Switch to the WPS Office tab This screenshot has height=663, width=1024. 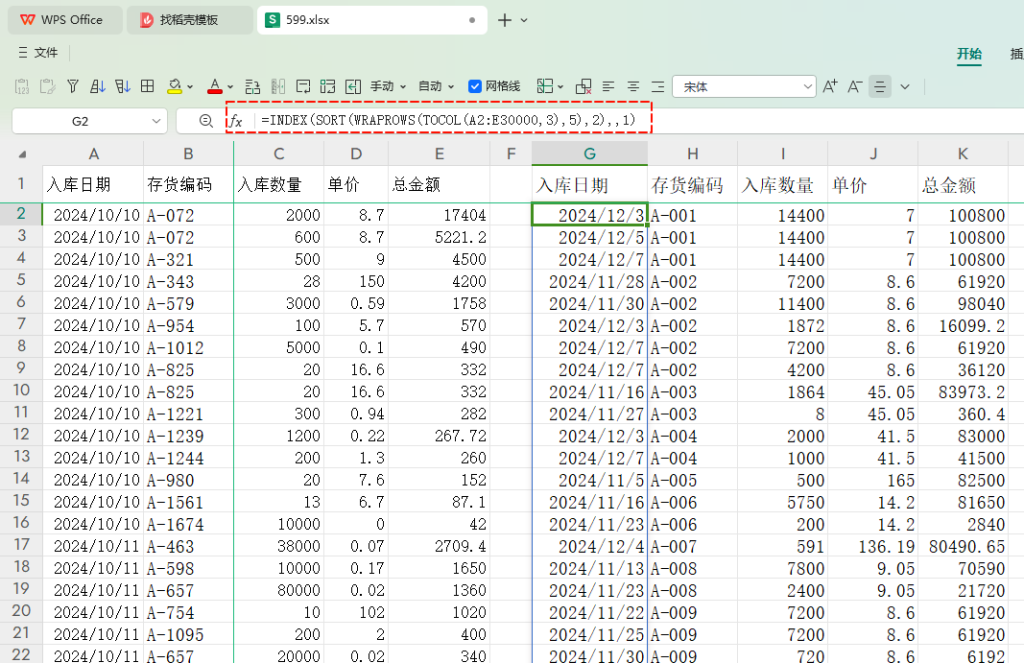tap(64, 20)
